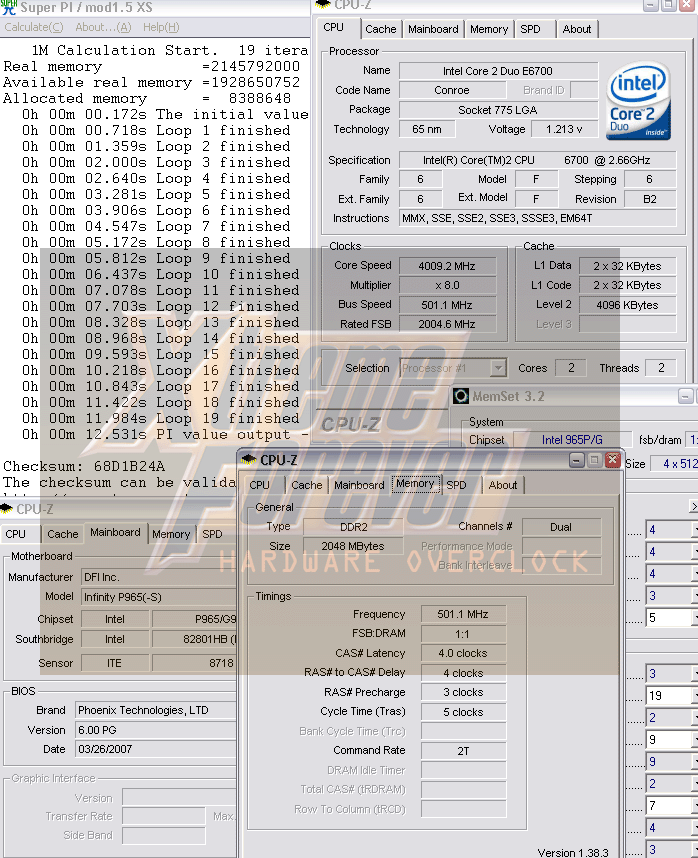Image resolution: width=698 pixels, height=858 pixels.
Task: Click the Multiplier value x 8.0
Action: (x=447, y=285)
